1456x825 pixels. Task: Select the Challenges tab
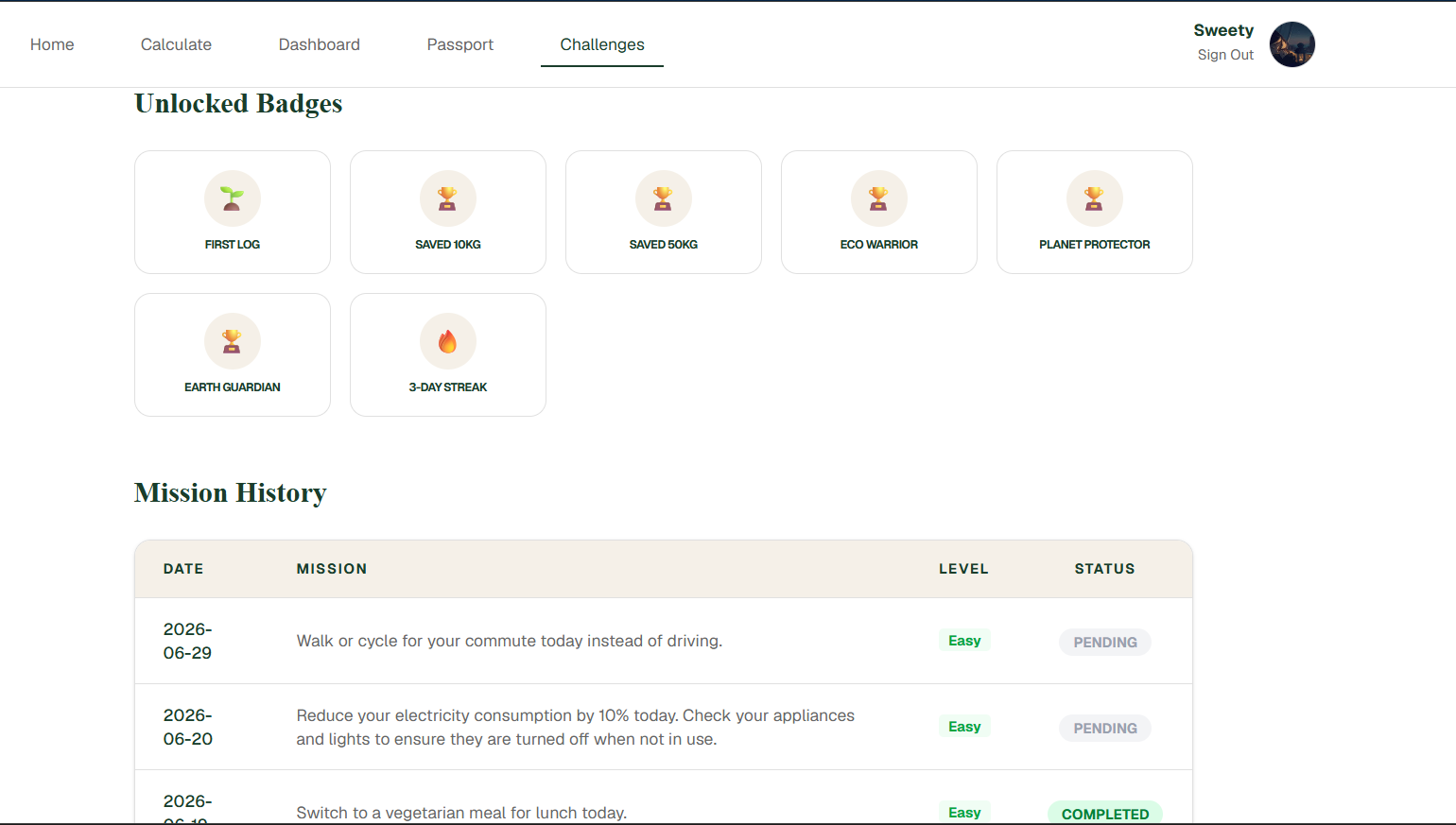coord(602,44)
